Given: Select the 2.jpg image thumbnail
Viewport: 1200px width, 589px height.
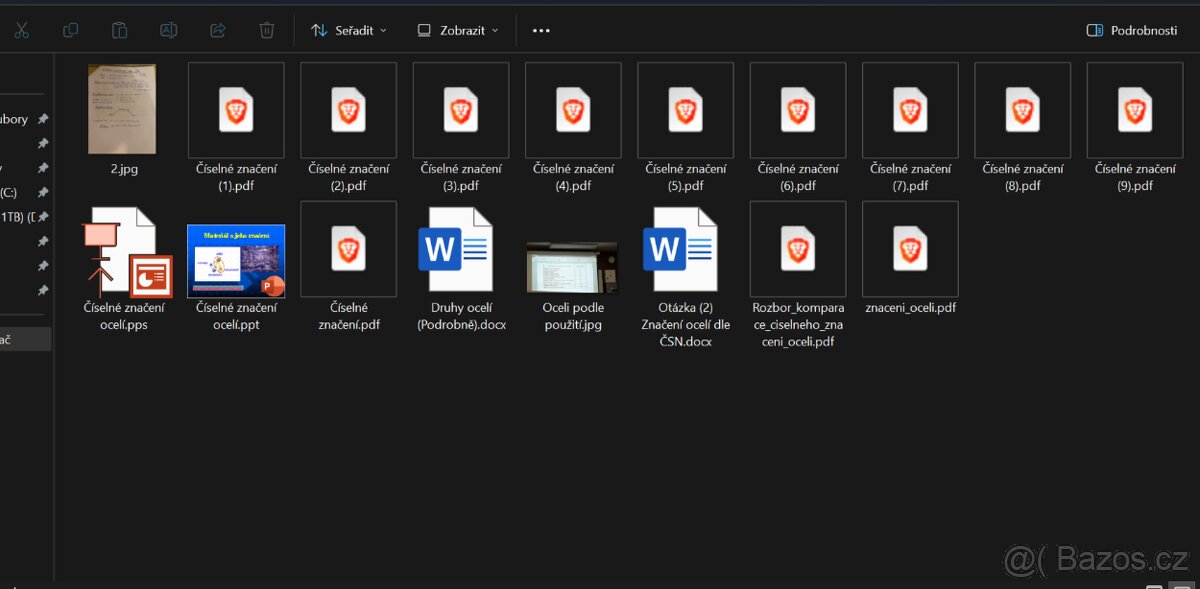Looking at the screenshot, I should 122,109.
